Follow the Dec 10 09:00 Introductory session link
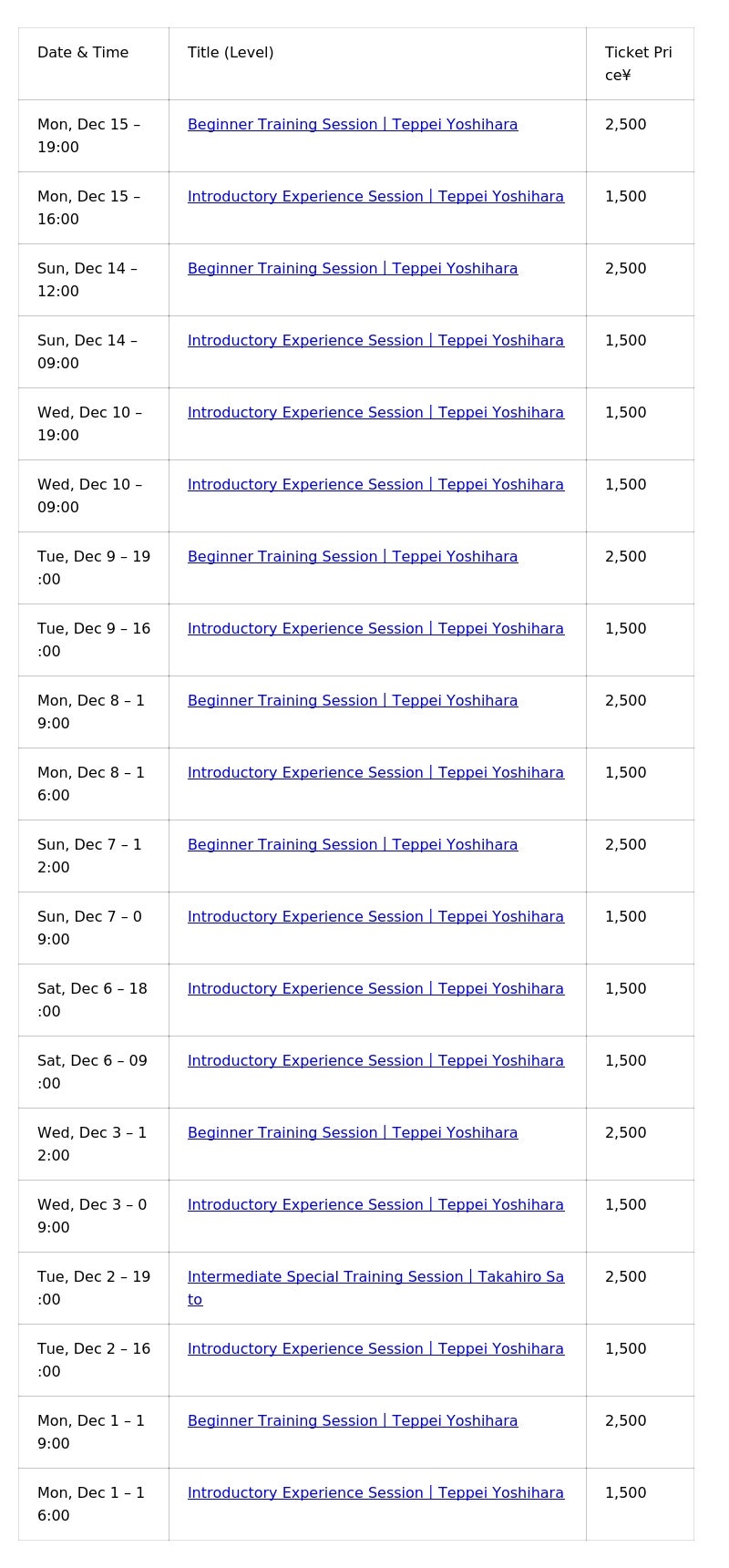The height and width of the screenshot is (1568, 729). pos(375,485)
